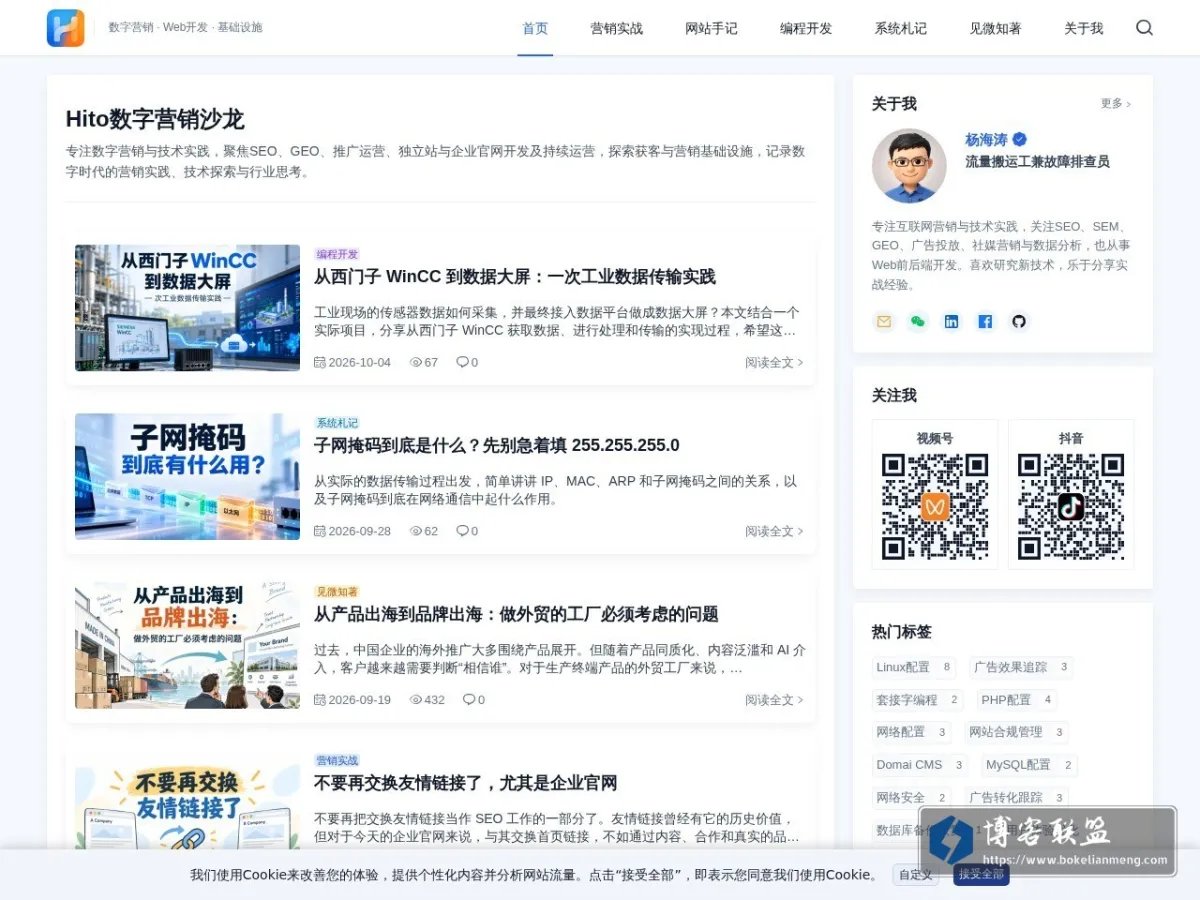Open article 从产品出海到品牌出海 title
Viewport: 1200px width, 900px height.
click(516, 615)
